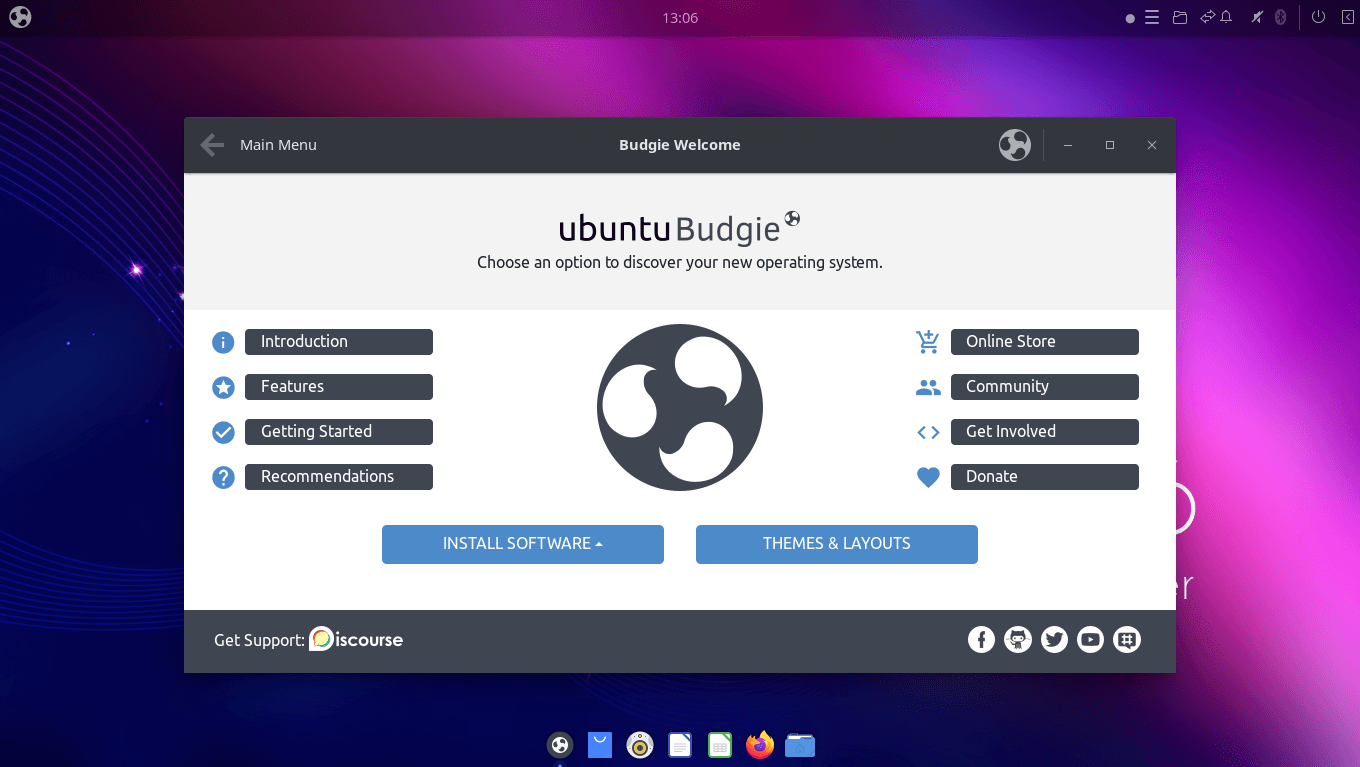Open Themes & Layouts
1360x767 pixels.
coord(836,543)
